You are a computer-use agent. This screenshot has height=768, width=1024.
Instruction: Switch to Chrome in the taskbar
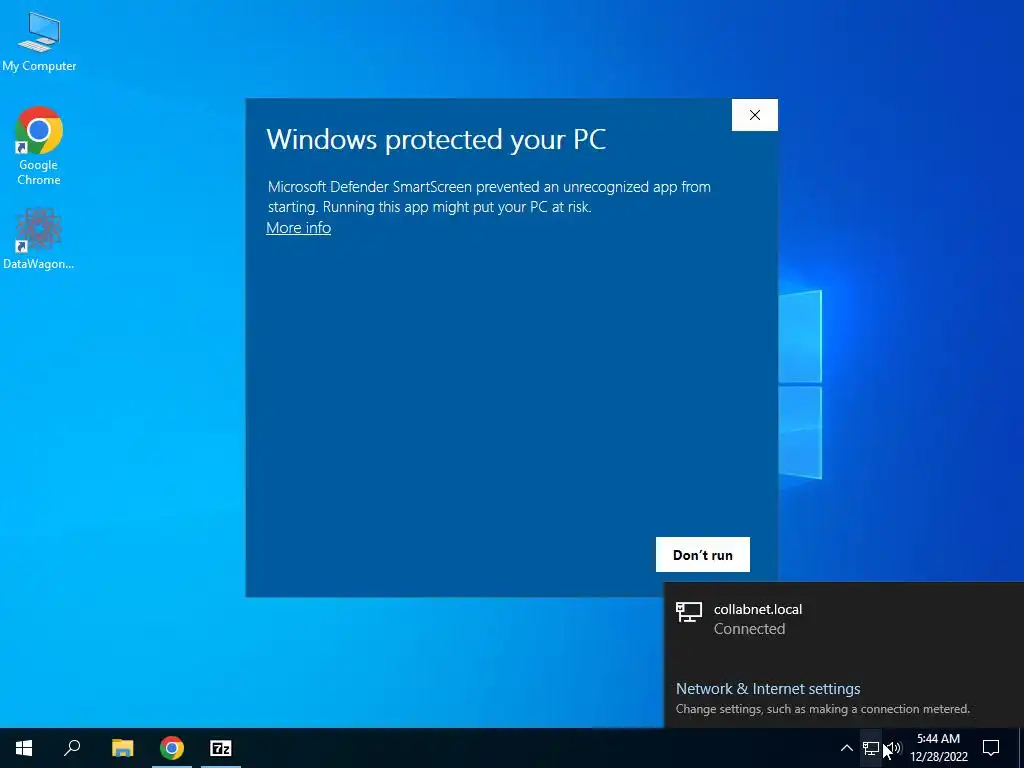tap(172, 748)
